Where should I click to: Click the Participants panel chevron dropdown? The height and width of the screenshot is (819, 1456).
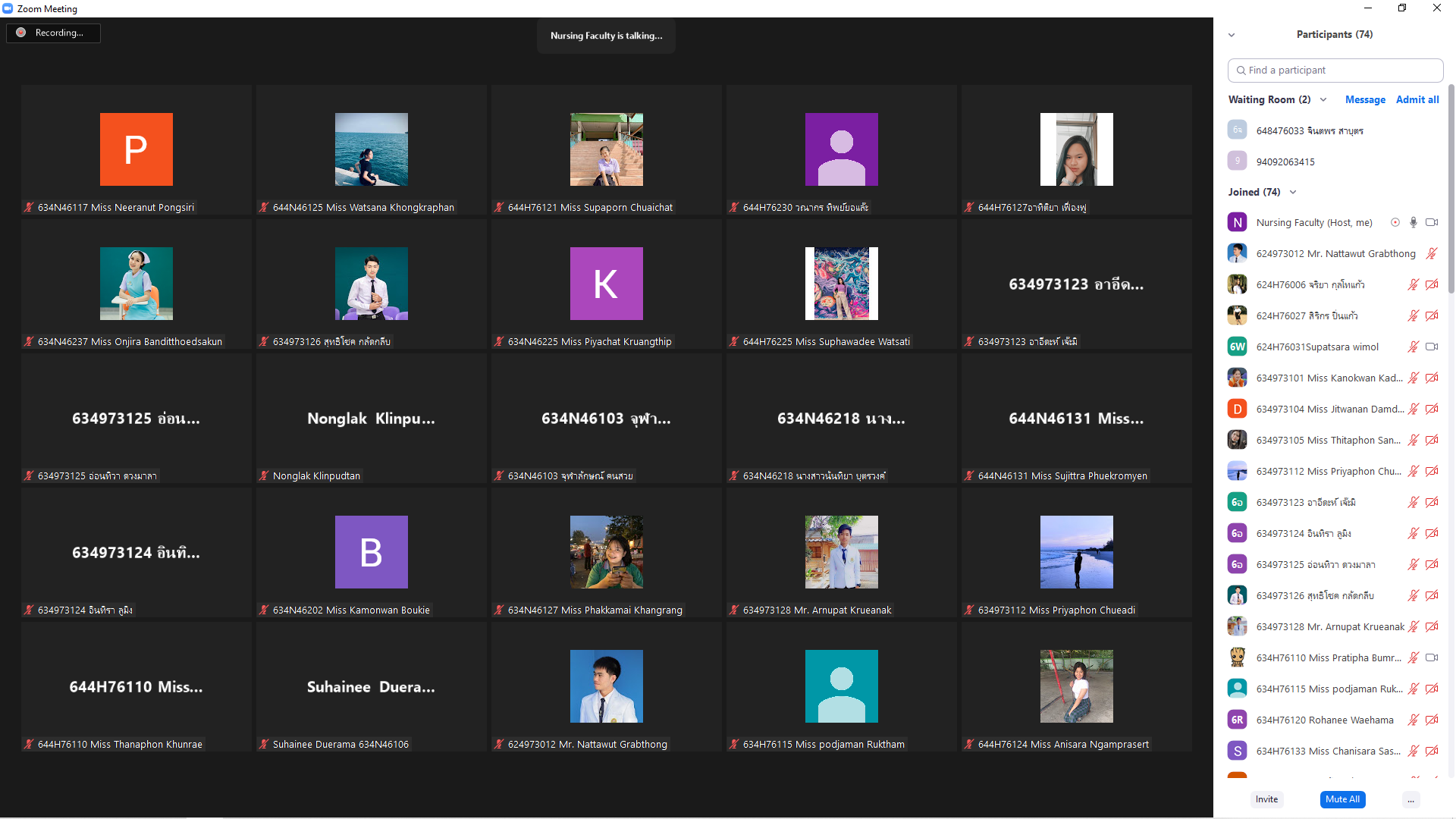1232,35
